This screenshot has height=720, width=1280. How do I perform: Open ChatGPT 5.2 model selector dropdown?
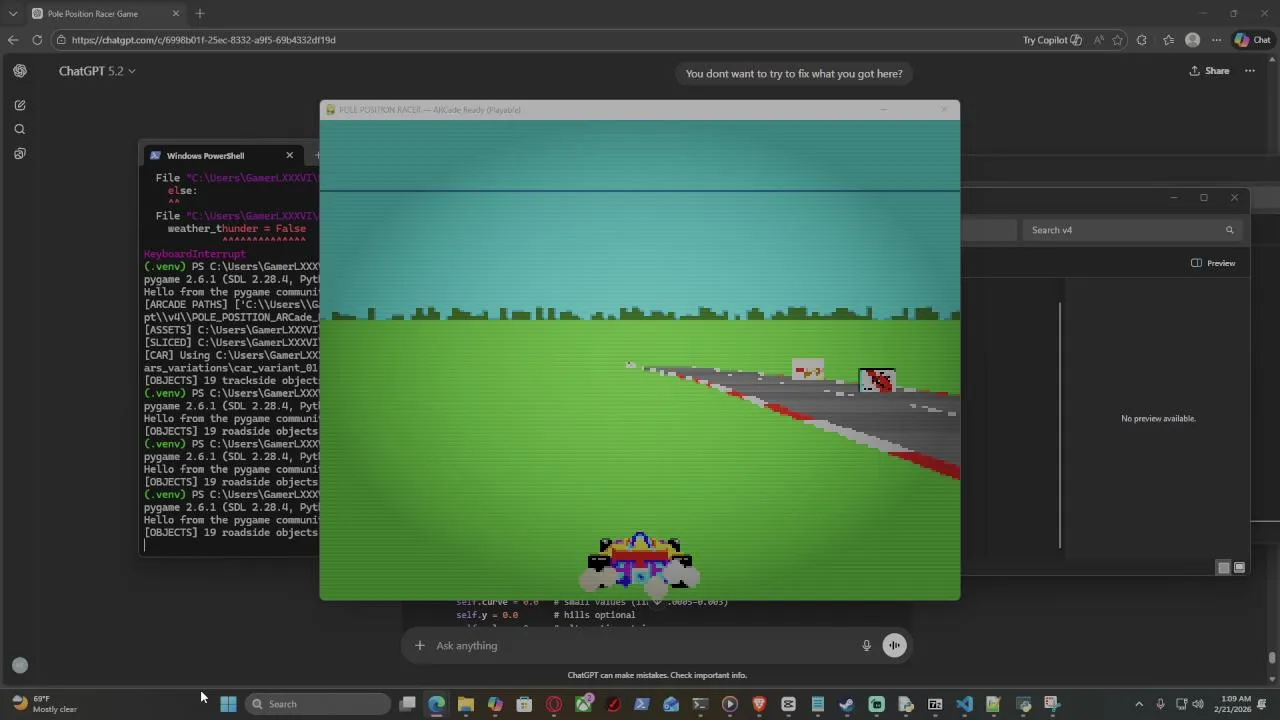pos(97,71)
